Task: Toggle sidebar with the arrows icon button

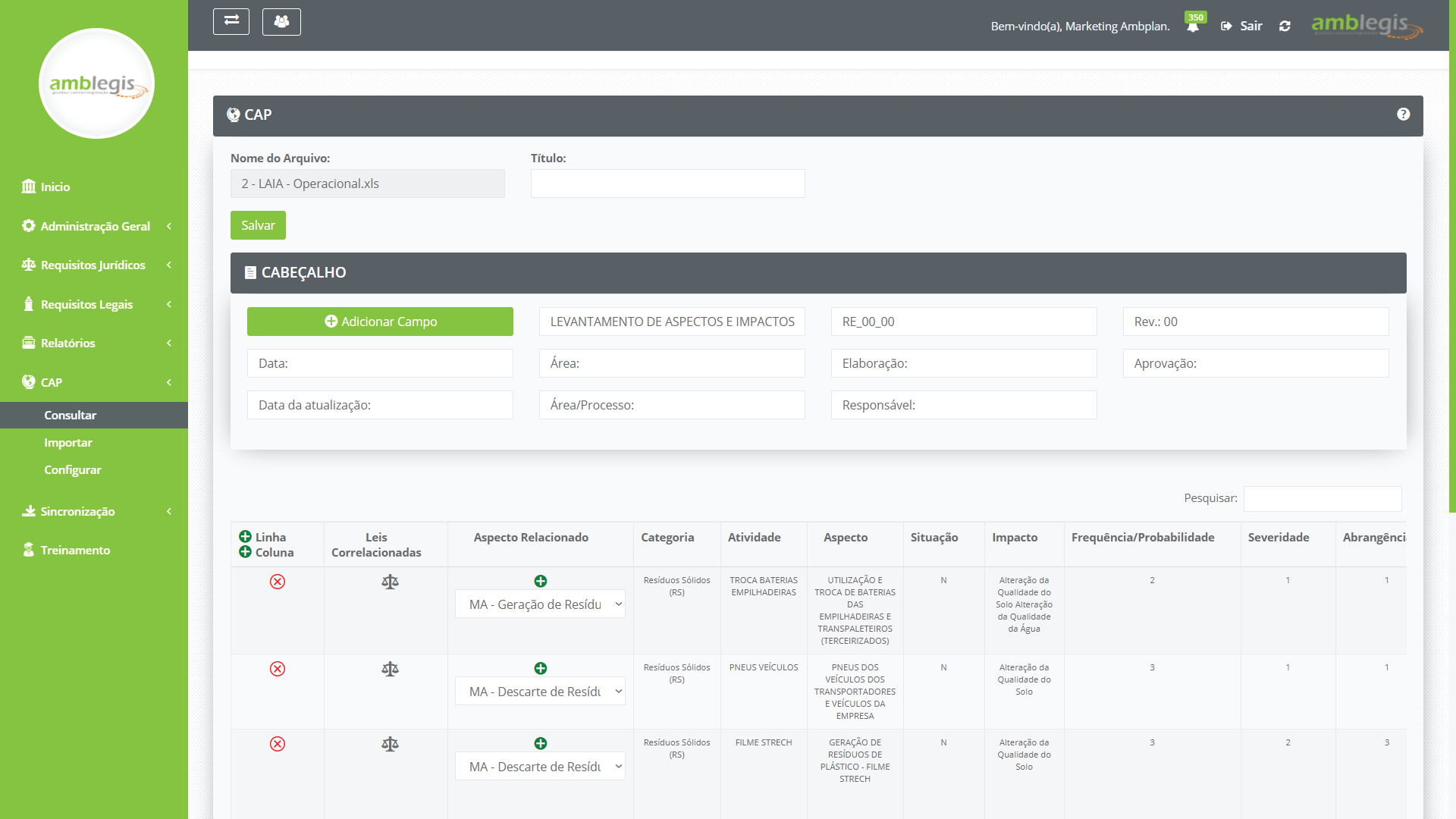Action: (231, 21)
